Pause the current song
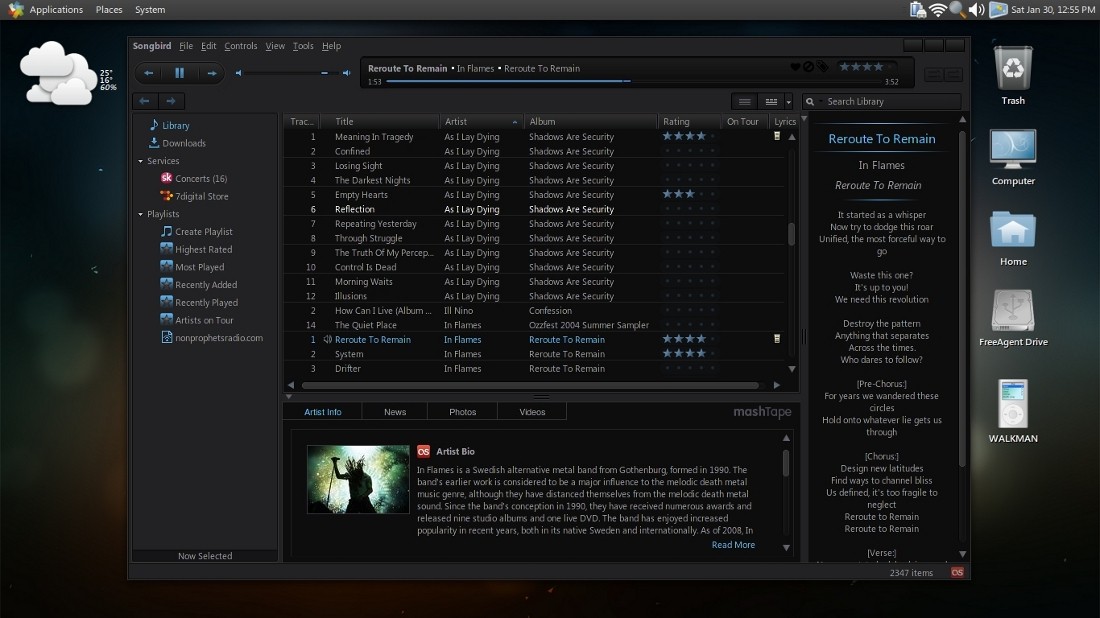This screenshot has width=1100, height=618. click(180, 73)
